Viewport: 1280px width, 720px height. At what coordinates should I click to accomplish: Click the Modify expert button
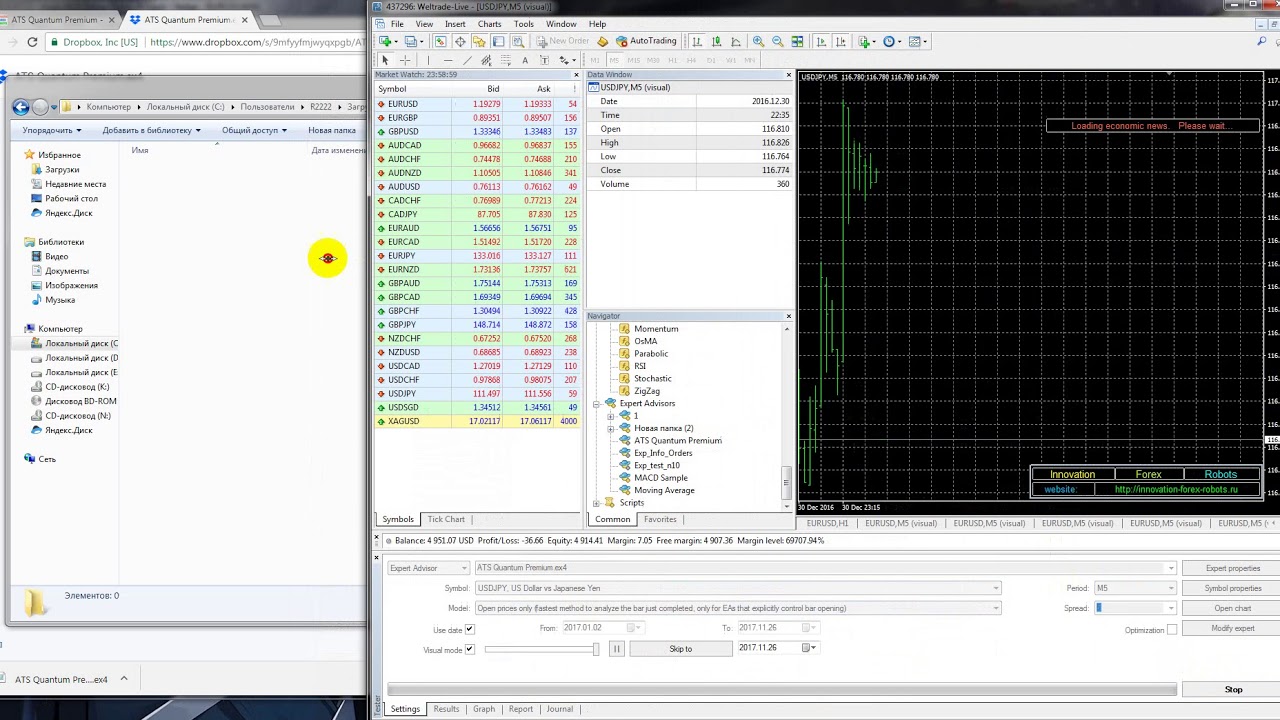point(1232,628)
